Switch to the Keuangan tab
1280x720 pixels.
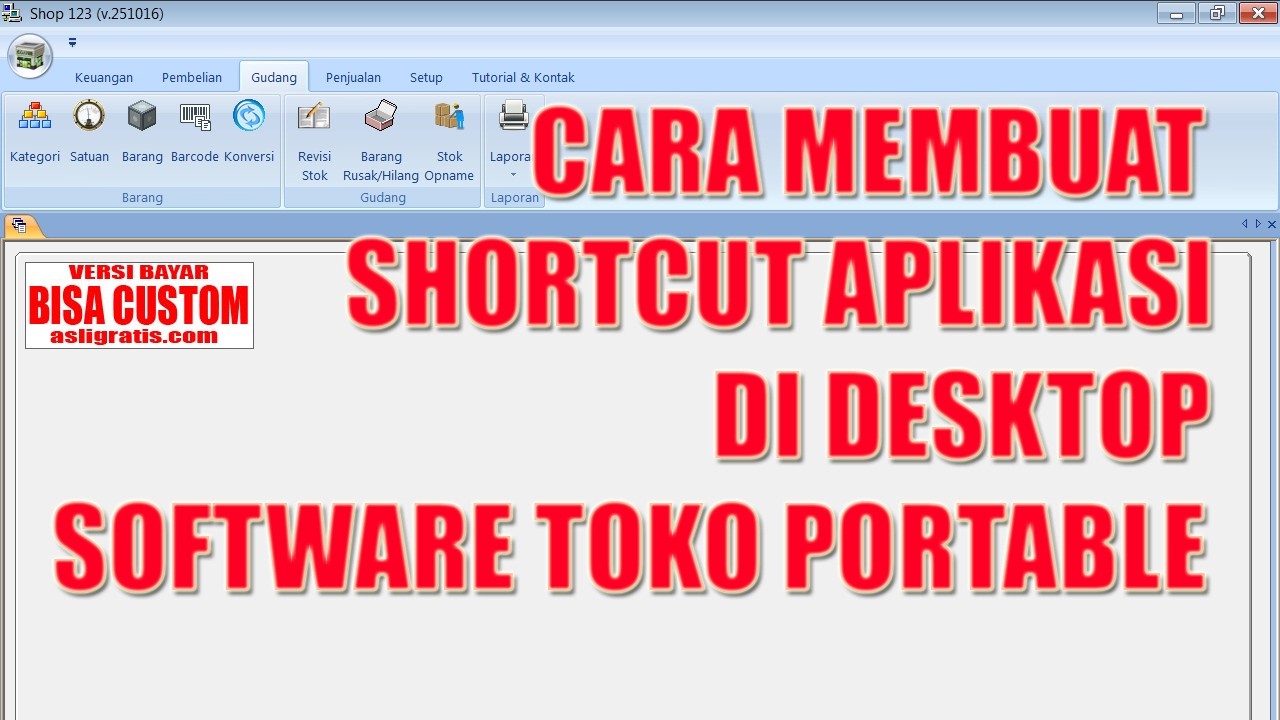[x=104, y=77]
